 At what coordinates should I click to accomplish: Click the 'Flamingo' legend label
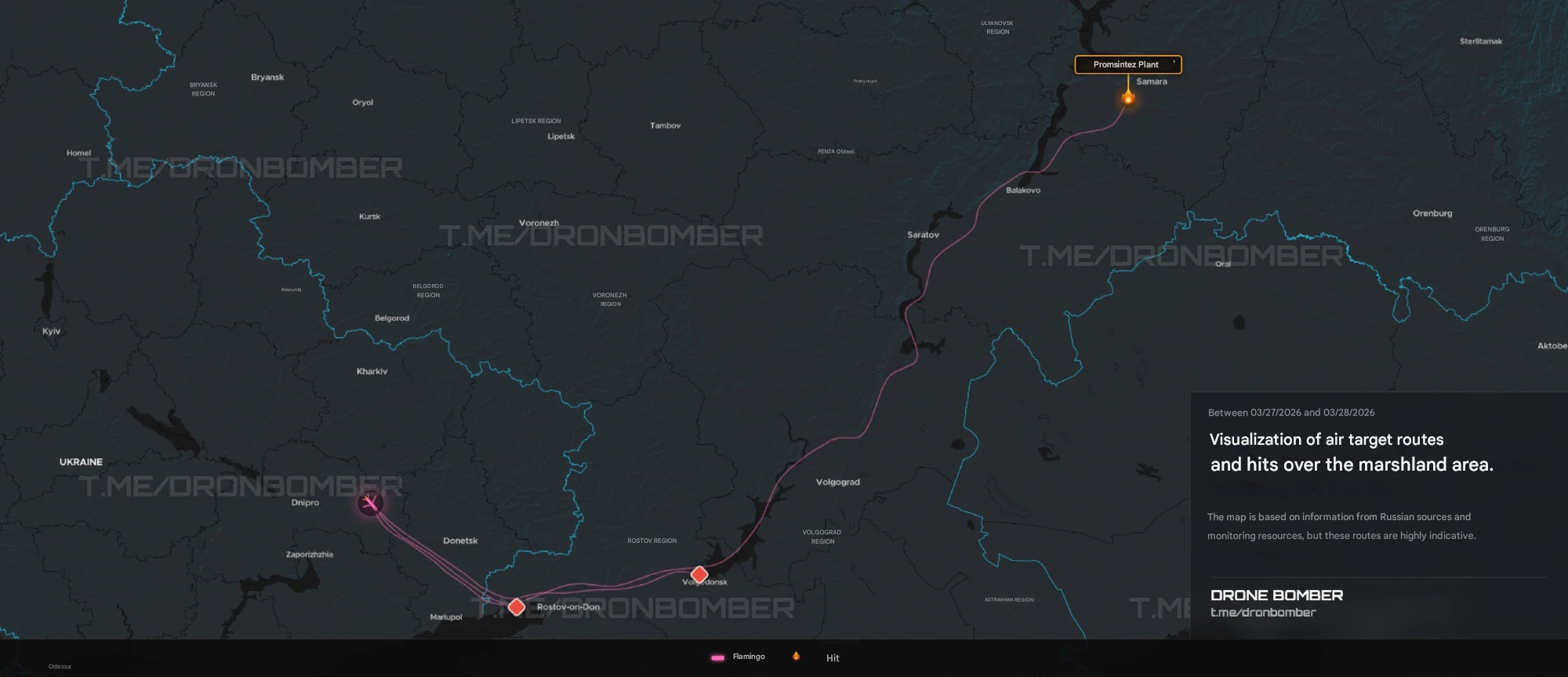[749, 657]
